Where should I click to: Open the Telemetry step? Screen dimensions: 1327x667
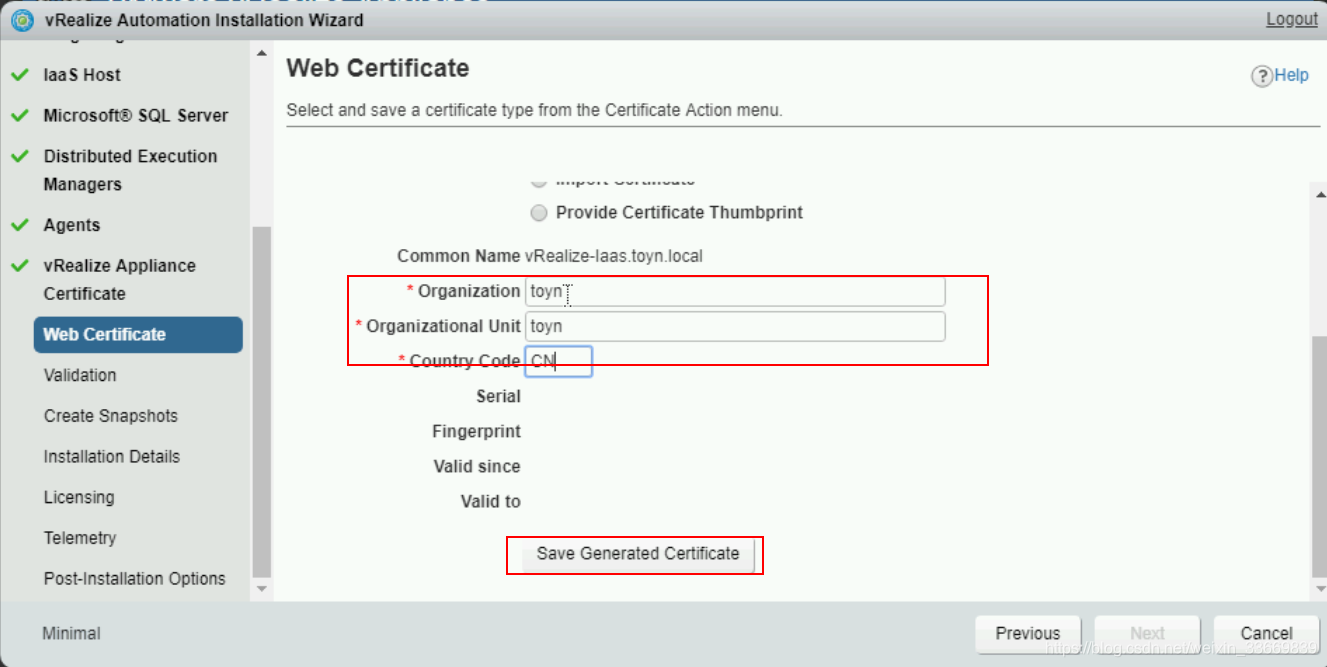click(80, 538)
